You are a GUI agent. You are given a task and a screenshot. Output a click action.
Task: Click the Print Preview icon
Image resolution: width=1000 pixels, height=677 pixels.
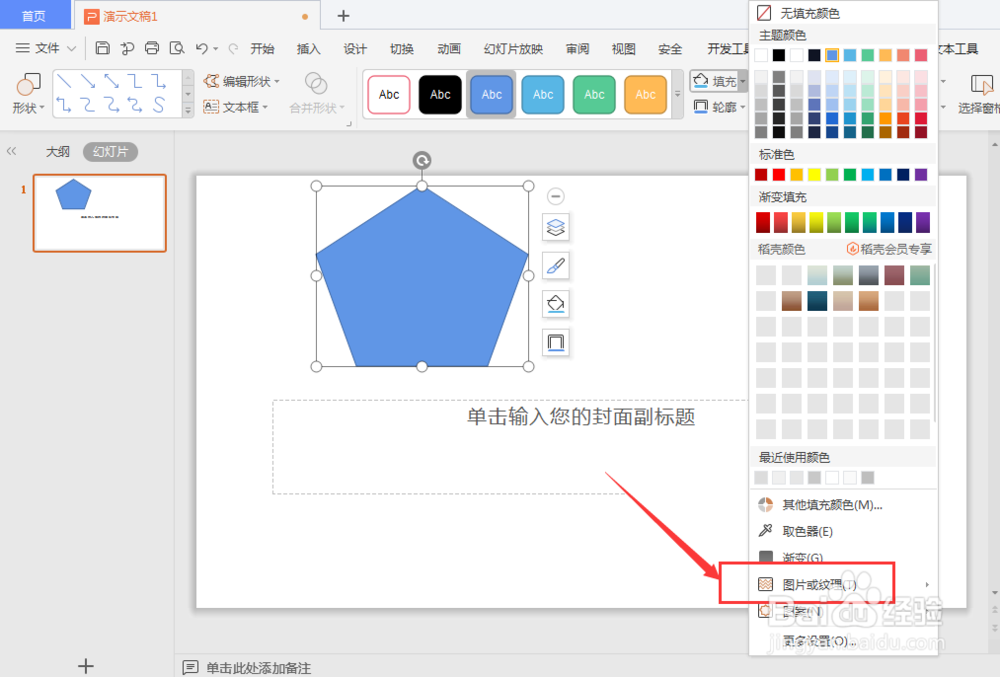point(177,48)
